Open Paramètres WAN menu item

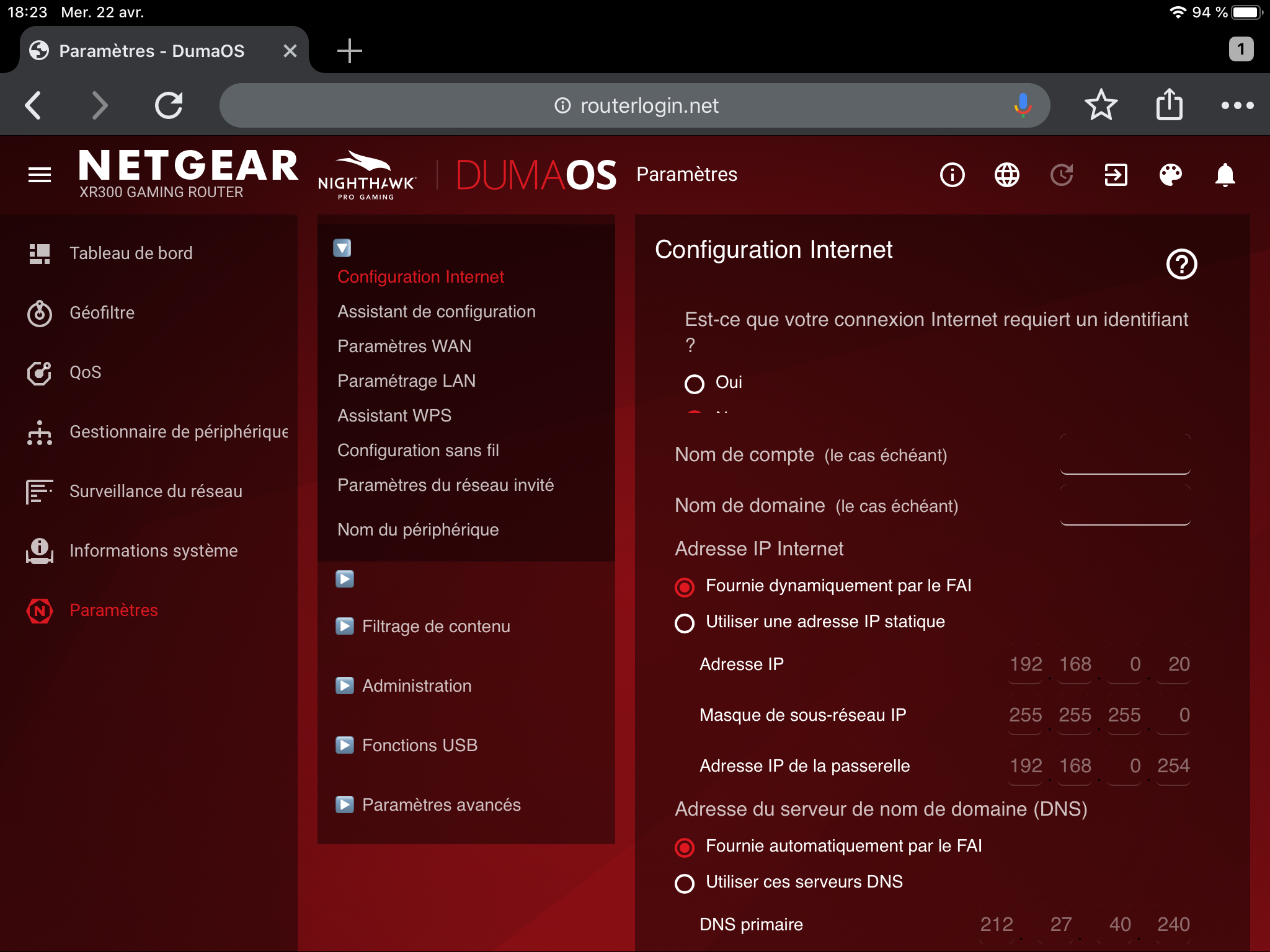click(404, 346)
